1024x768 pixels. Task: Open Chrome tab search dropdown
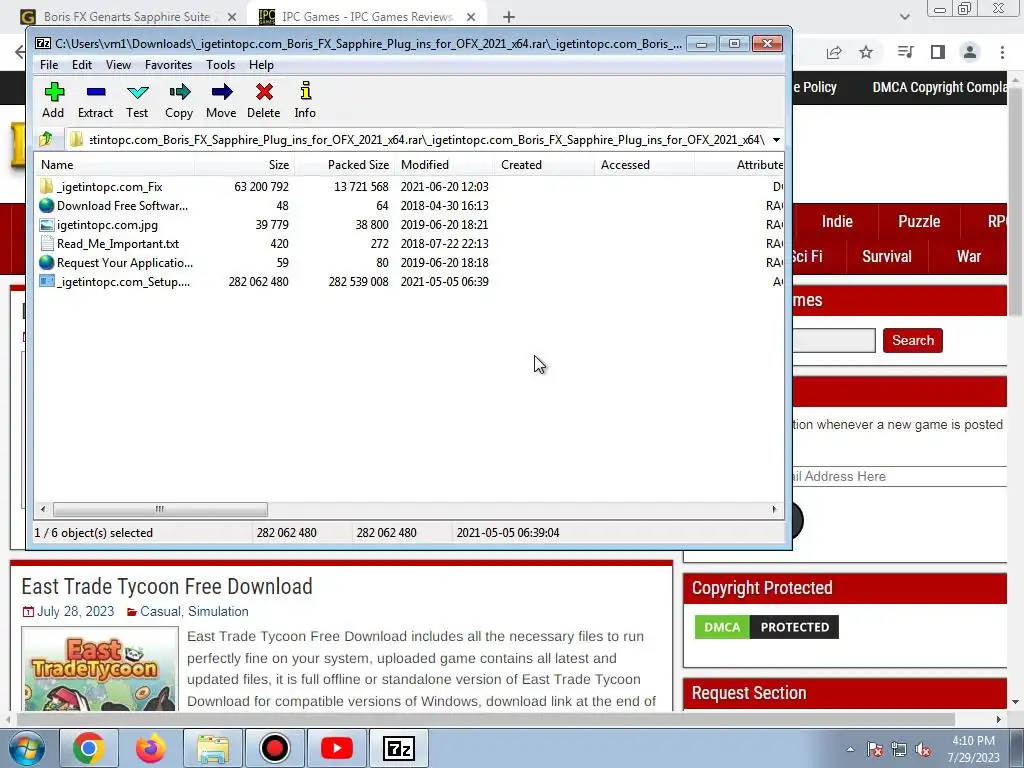pos(904,17)
